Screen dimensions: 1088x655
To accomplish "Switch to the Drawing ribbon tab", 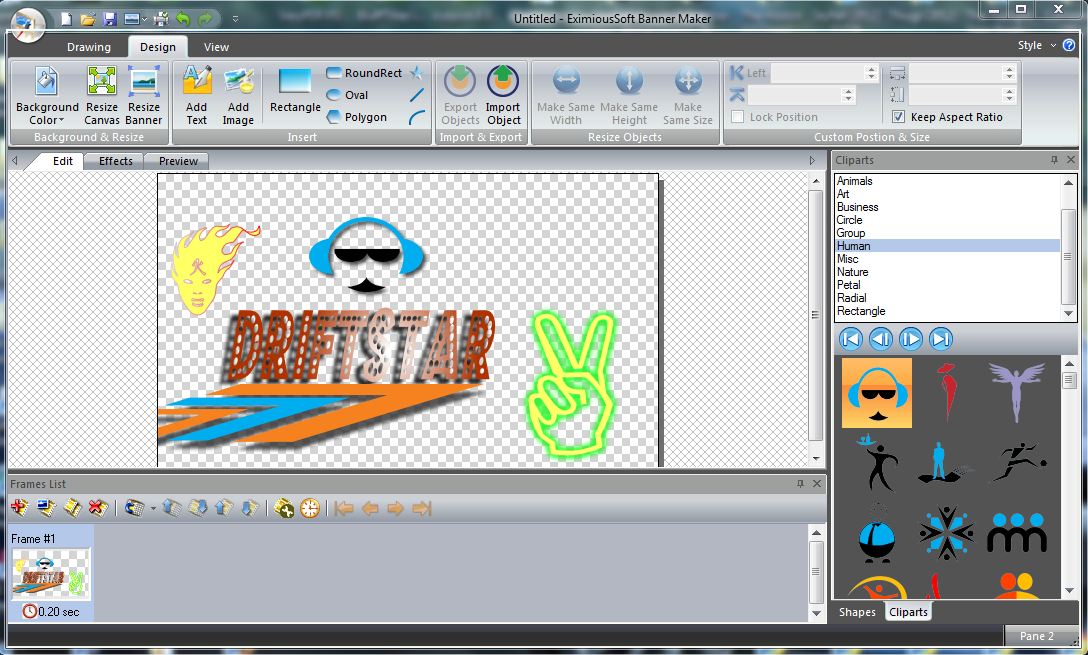I will (89, 46).
